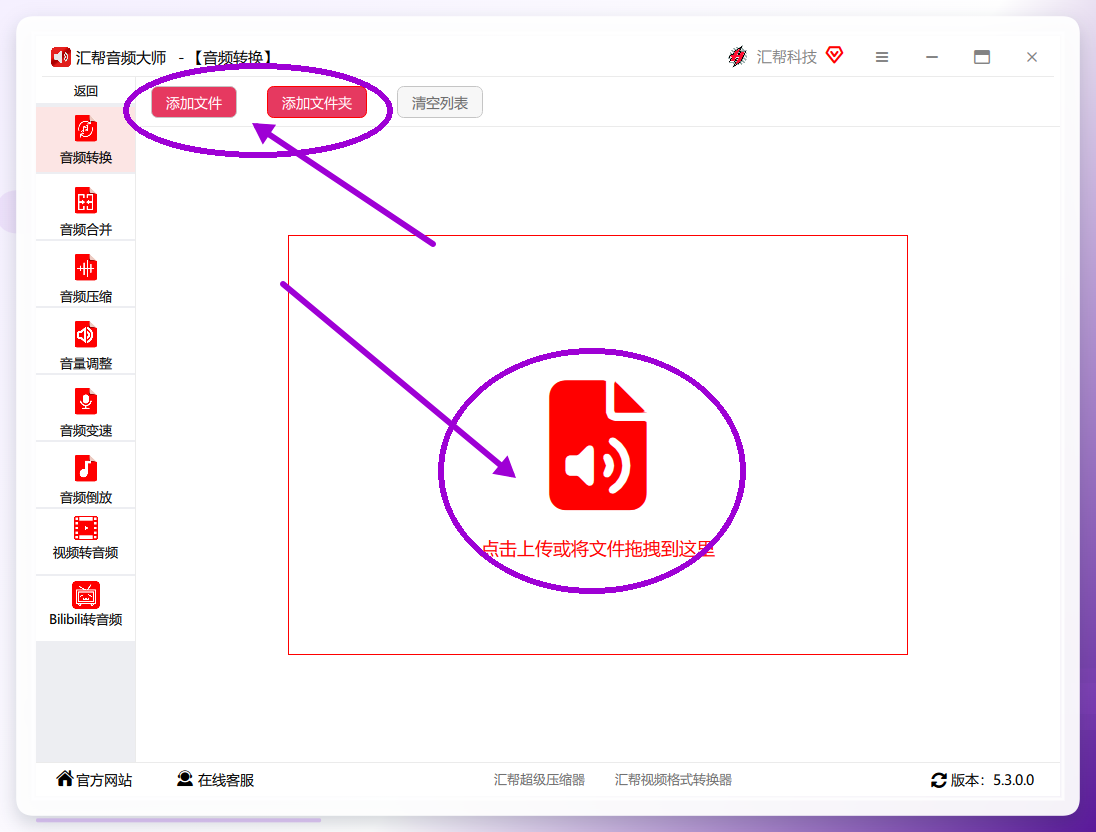
Task: Go back via the 返回 button
Action: click(x=85, y=91)
